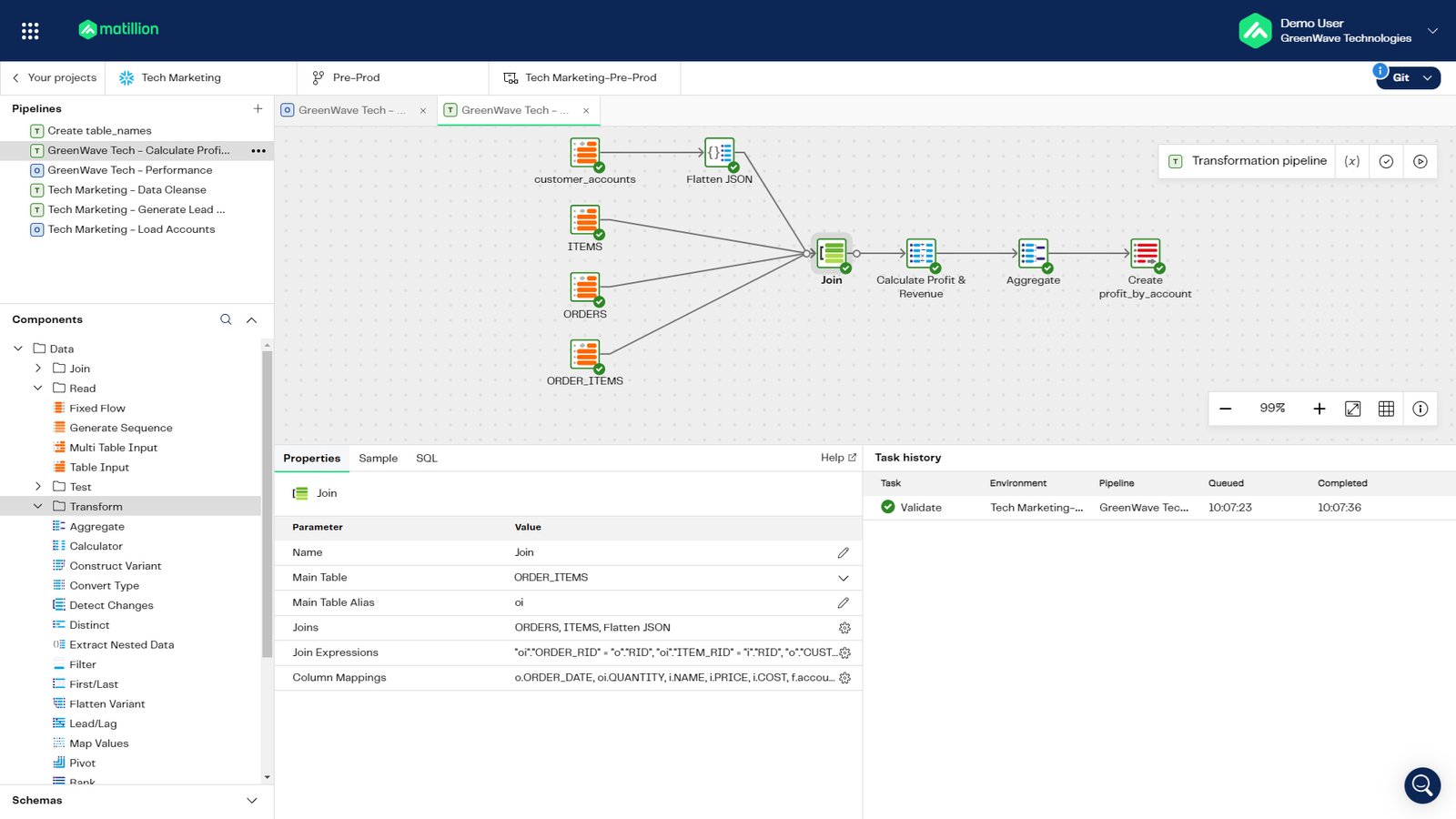Select the ITEMS table input node
Image resolution: width=1456 pixels, height=819 pixels.
(585, 220)
